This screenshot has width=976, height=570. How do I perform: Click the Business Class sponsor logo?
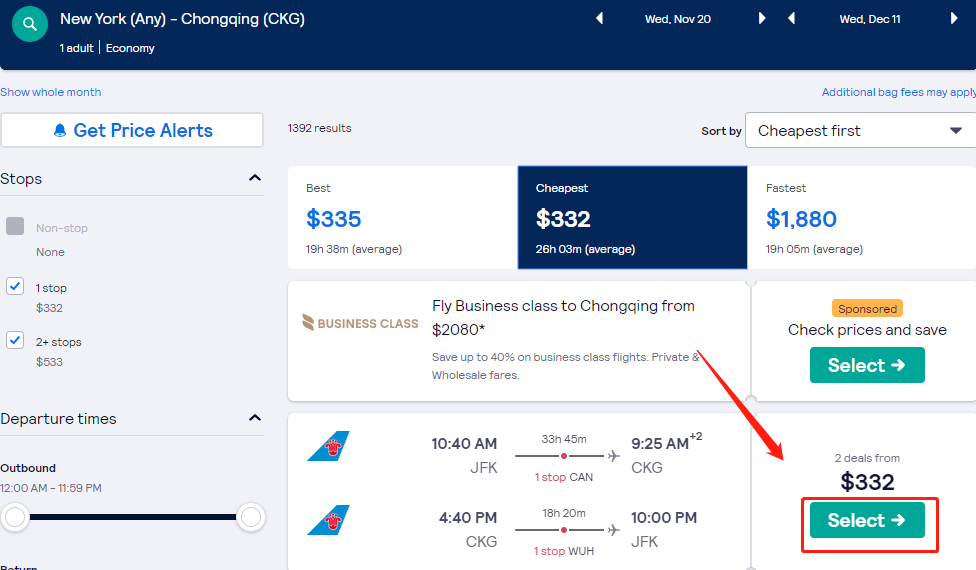[x=360, y=322]
